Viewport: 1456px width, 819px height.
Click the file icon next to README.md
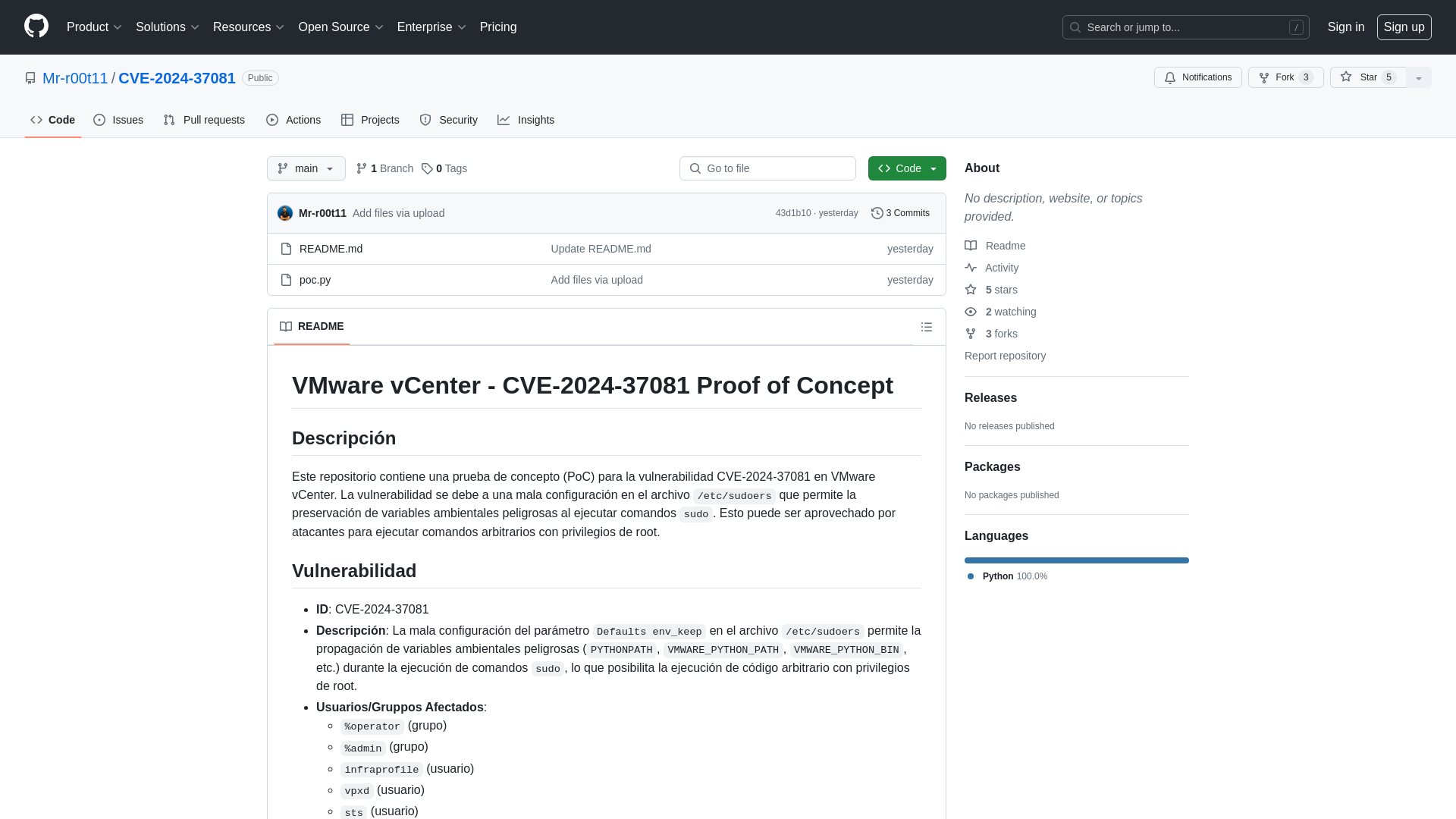click(x=286, y=249)
